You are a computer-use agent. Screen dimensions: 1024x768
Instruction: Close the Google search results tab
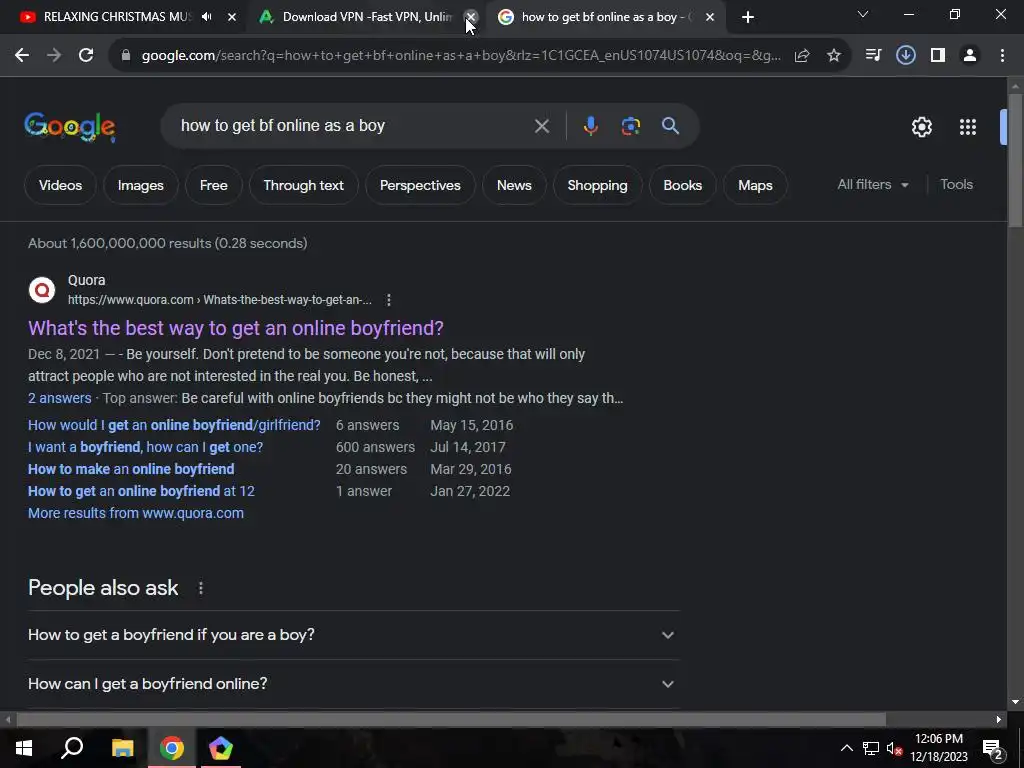click(710, 17)
